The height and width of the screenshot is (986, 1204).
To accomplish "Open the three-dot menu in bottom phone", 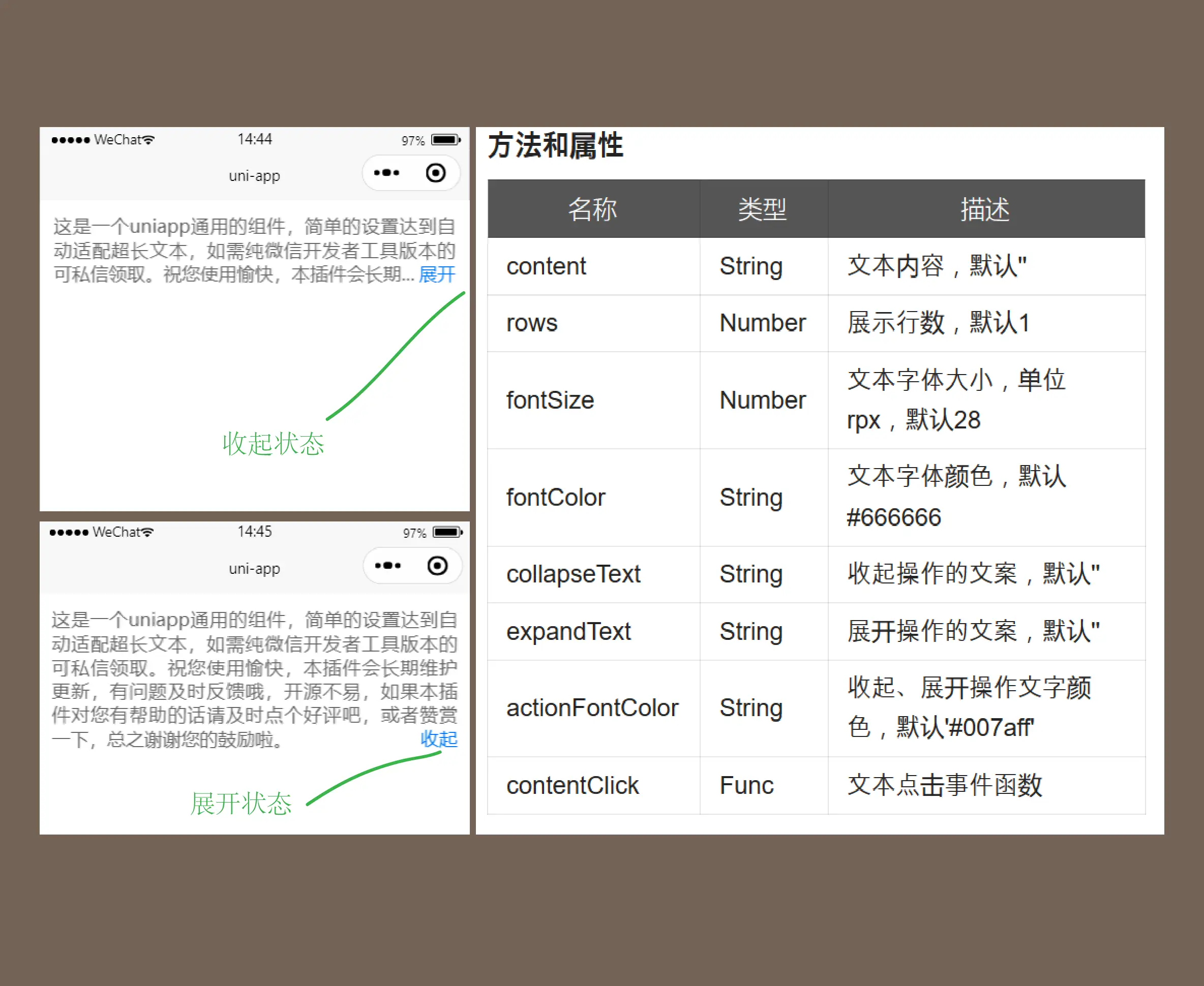I will point(387,566).
